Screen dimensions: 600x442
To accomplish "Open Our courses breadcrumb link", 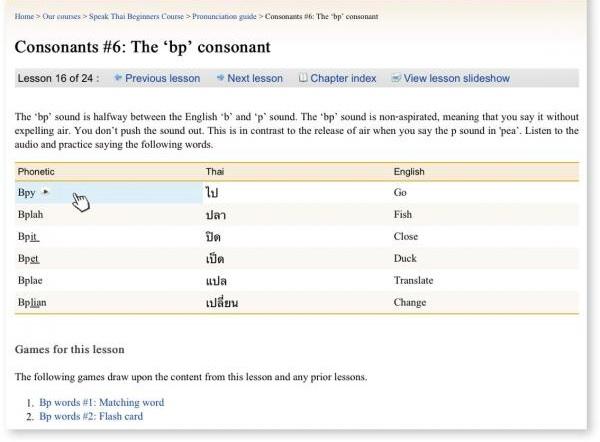I will coord(62,16).
